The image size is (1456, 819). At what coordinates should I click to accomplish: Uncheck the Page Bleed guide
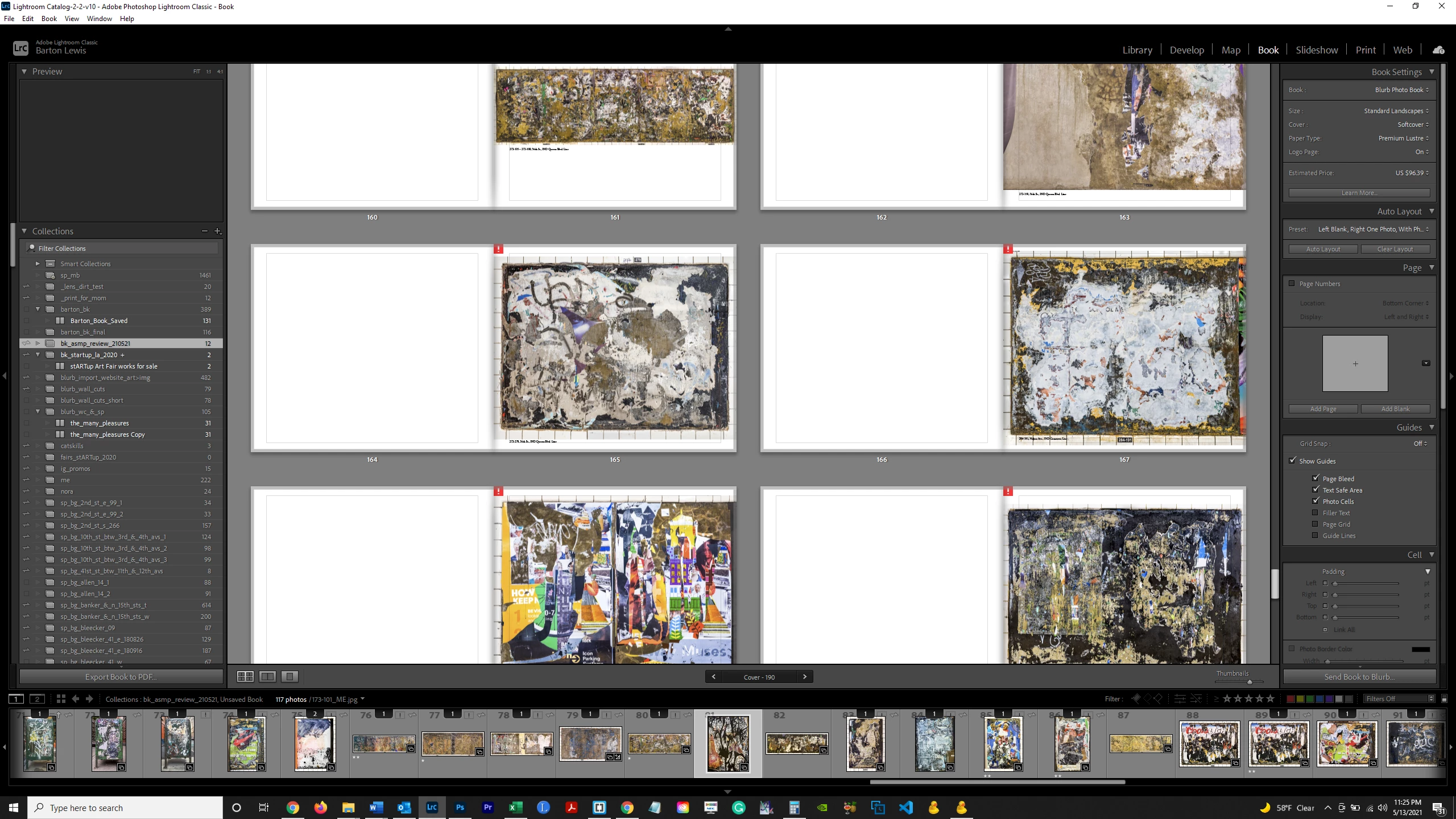tap(1316, 478)
